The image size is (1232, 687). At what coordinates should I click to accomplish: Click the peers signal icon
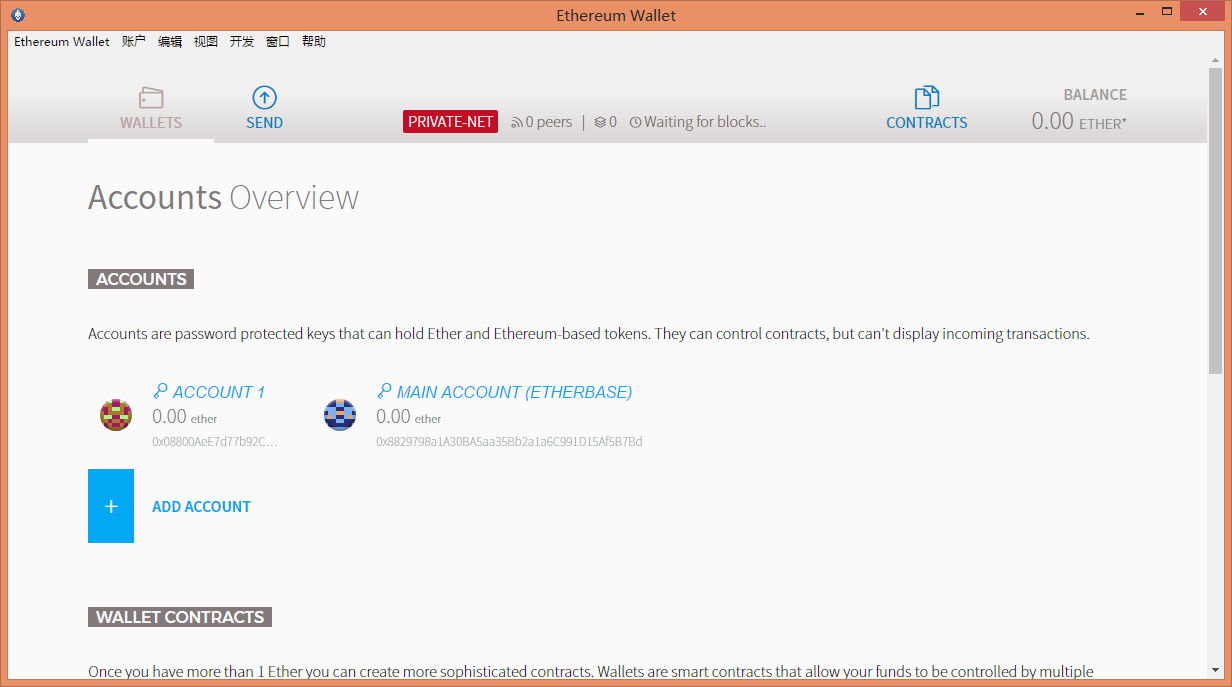pos(516,123)
